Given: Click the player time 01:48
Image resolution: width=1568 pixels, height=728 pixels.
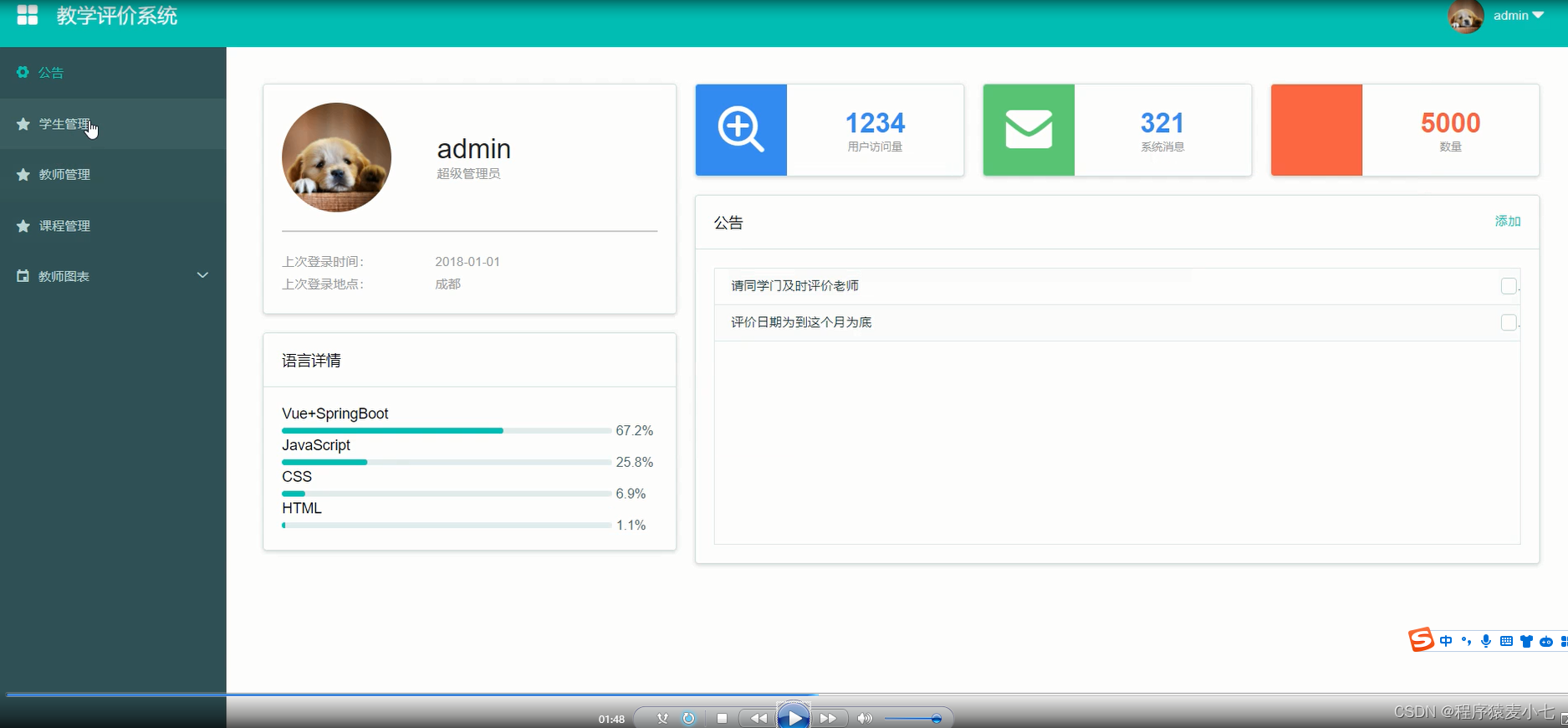Looking at the screenshot, I should [611, 719].
